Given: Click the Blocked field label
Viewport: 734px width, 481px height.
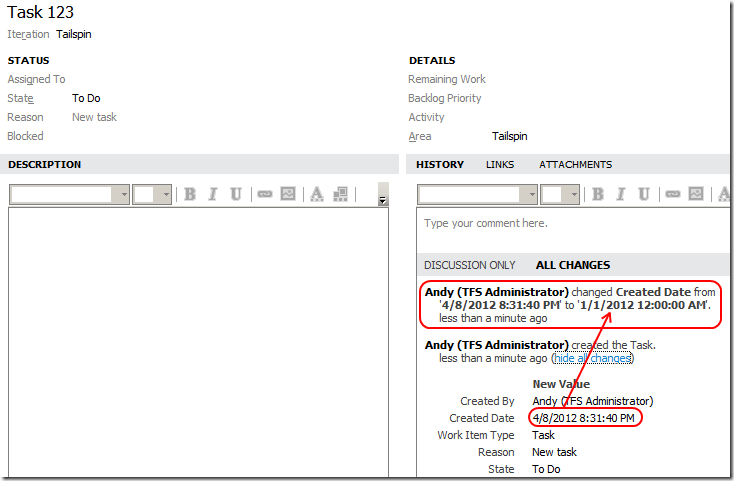Looking at the screenshot, I should point(25,136).
